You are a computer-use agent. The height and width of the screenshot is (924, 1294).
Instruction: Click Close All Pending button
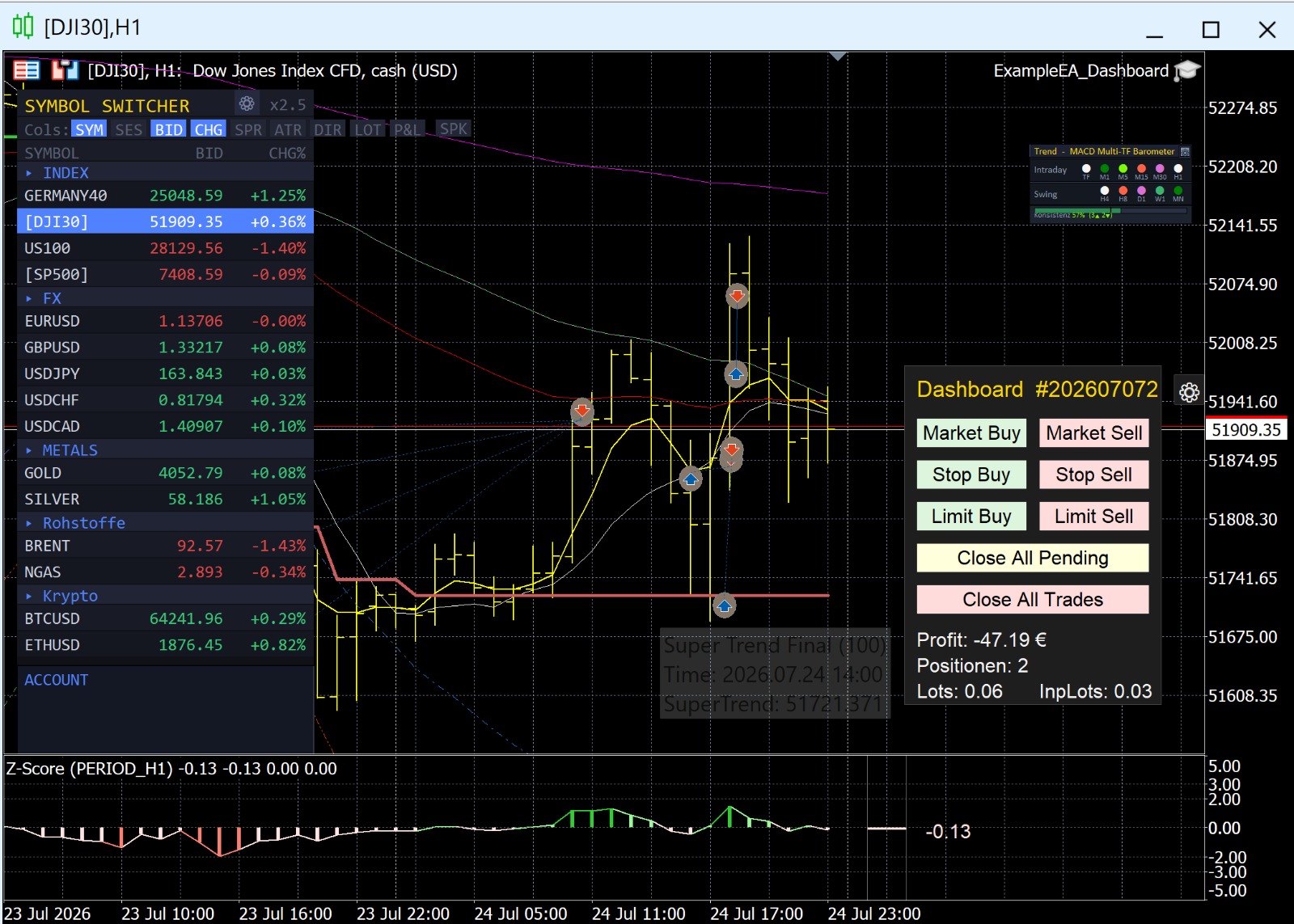(x=1033, y=558)
